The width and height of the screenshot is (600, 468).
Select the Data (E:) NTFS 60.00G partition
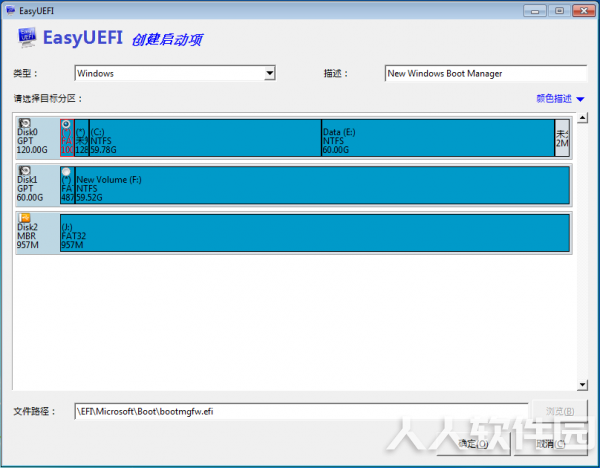438,138
